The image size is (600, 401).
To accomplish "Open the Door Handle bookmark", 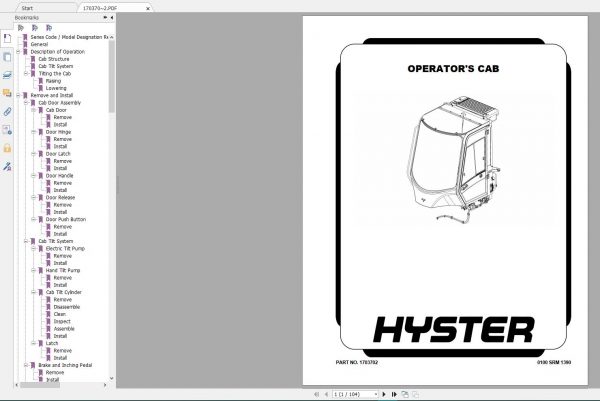I will click(59, 176).
